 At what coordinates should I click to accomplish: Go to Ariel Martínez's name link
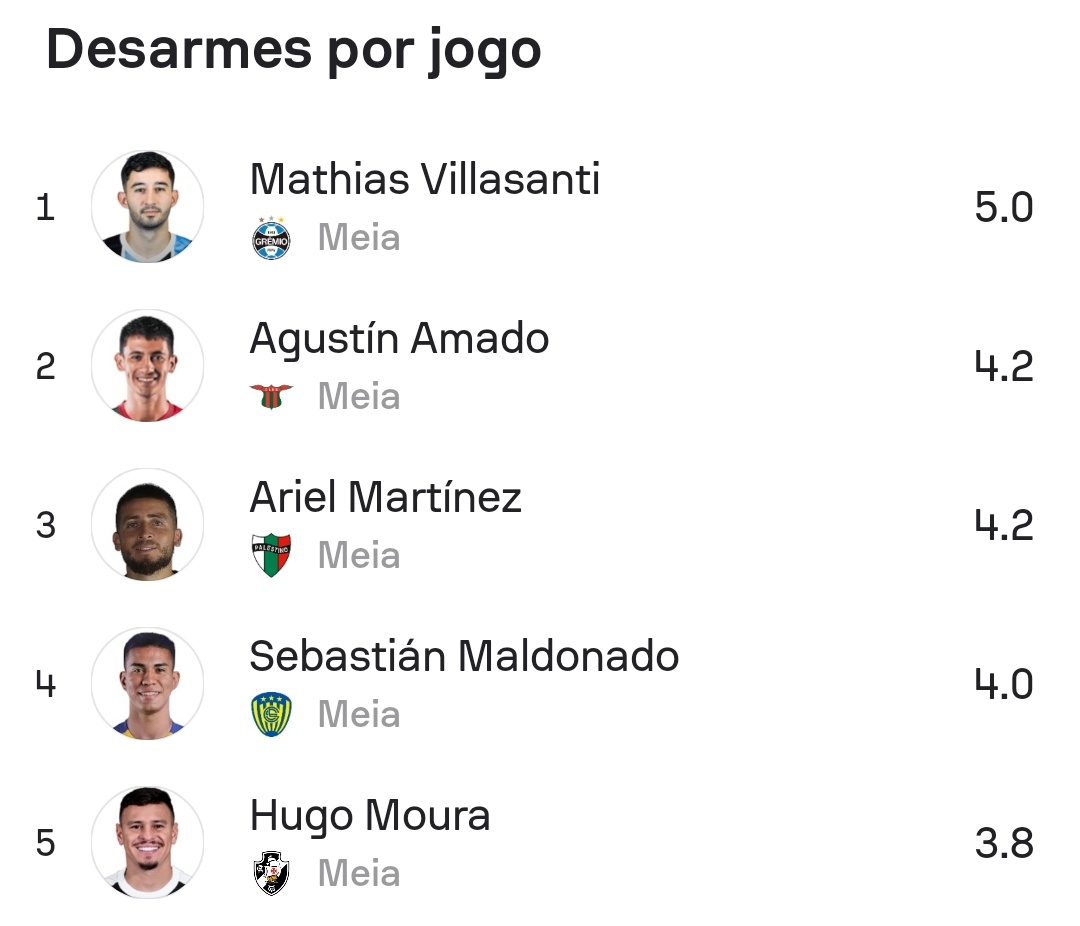(385, 498)
